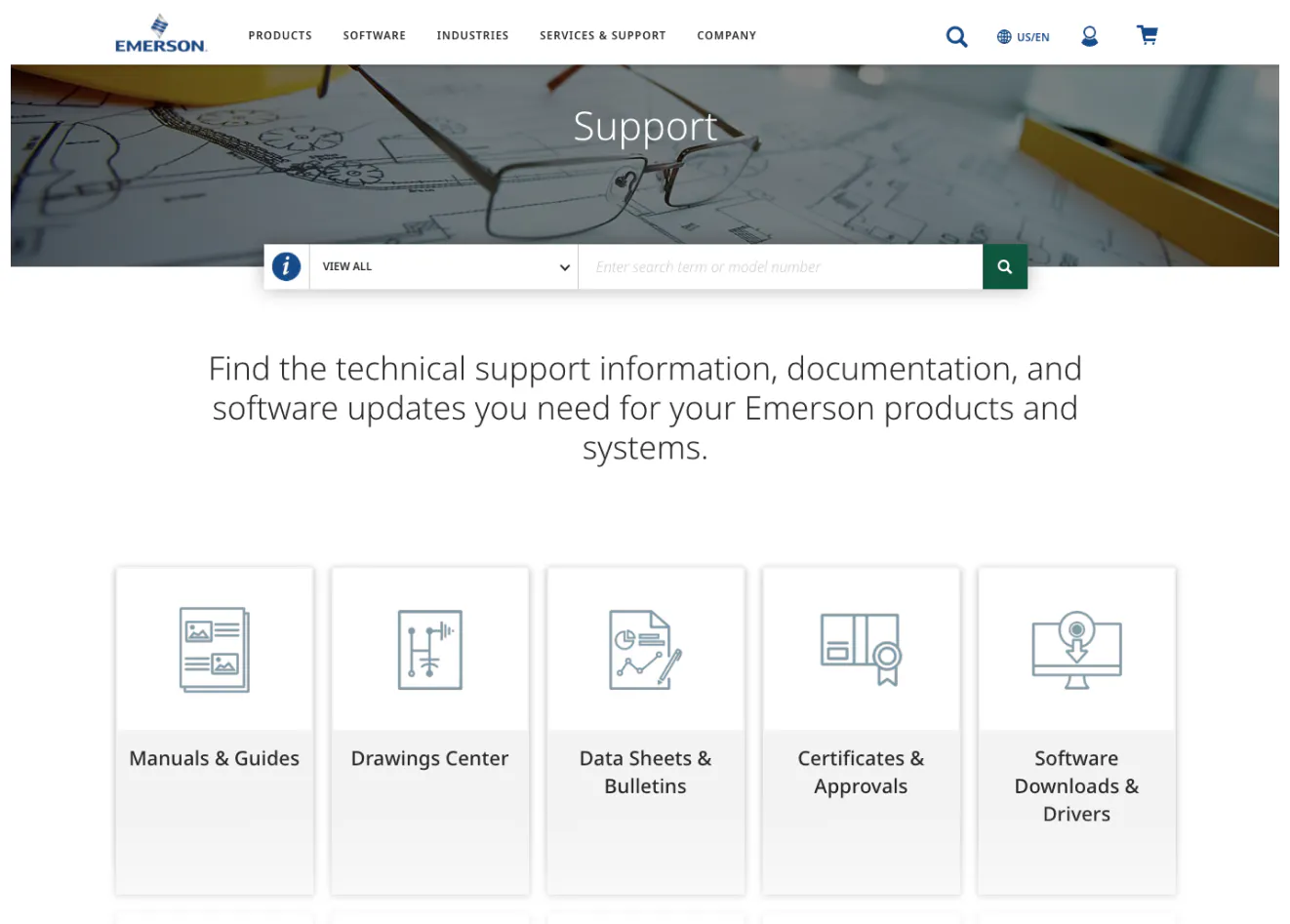Click the Data Sheets chart icon
The height and width of the screenshot is (924, 1290).
tap(646, 650)
